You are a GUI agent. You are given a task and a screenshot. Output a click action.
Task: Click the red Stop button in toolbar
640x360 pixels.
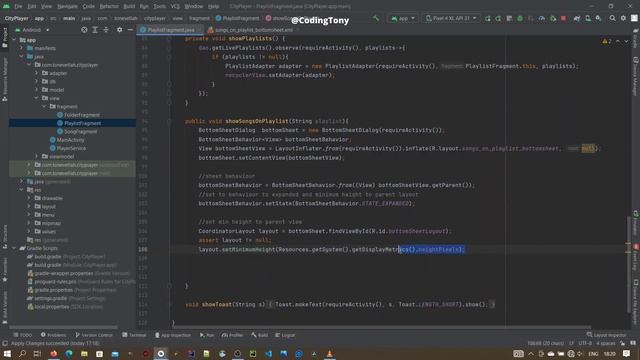click(563, 18)
